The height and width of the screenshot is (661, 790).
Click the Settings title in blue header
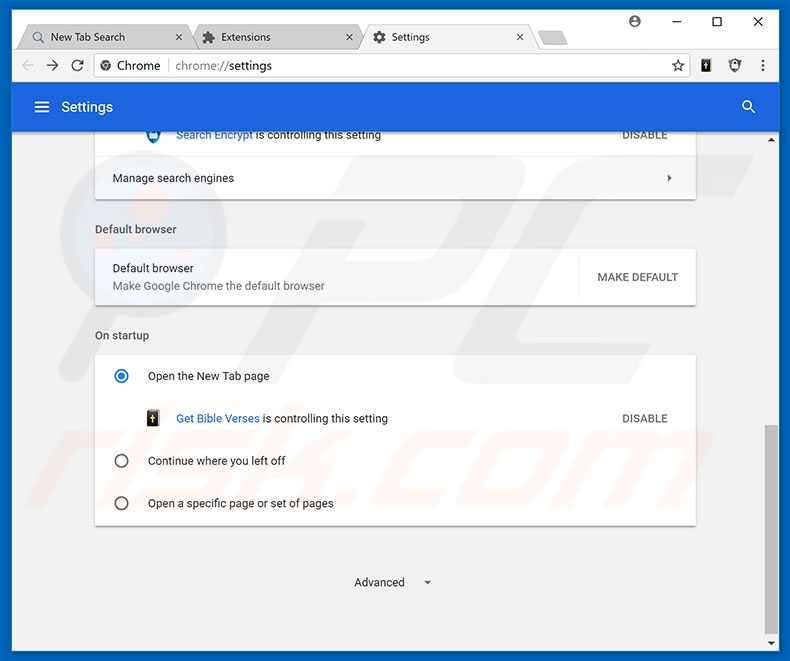87,107
